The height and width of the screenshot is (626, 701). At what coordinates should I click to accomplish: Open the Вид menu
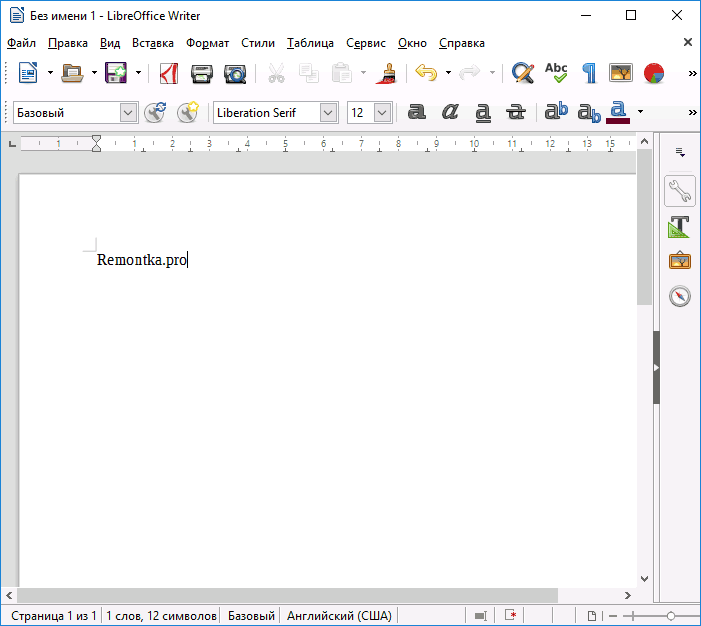click(x=110, y=43)
